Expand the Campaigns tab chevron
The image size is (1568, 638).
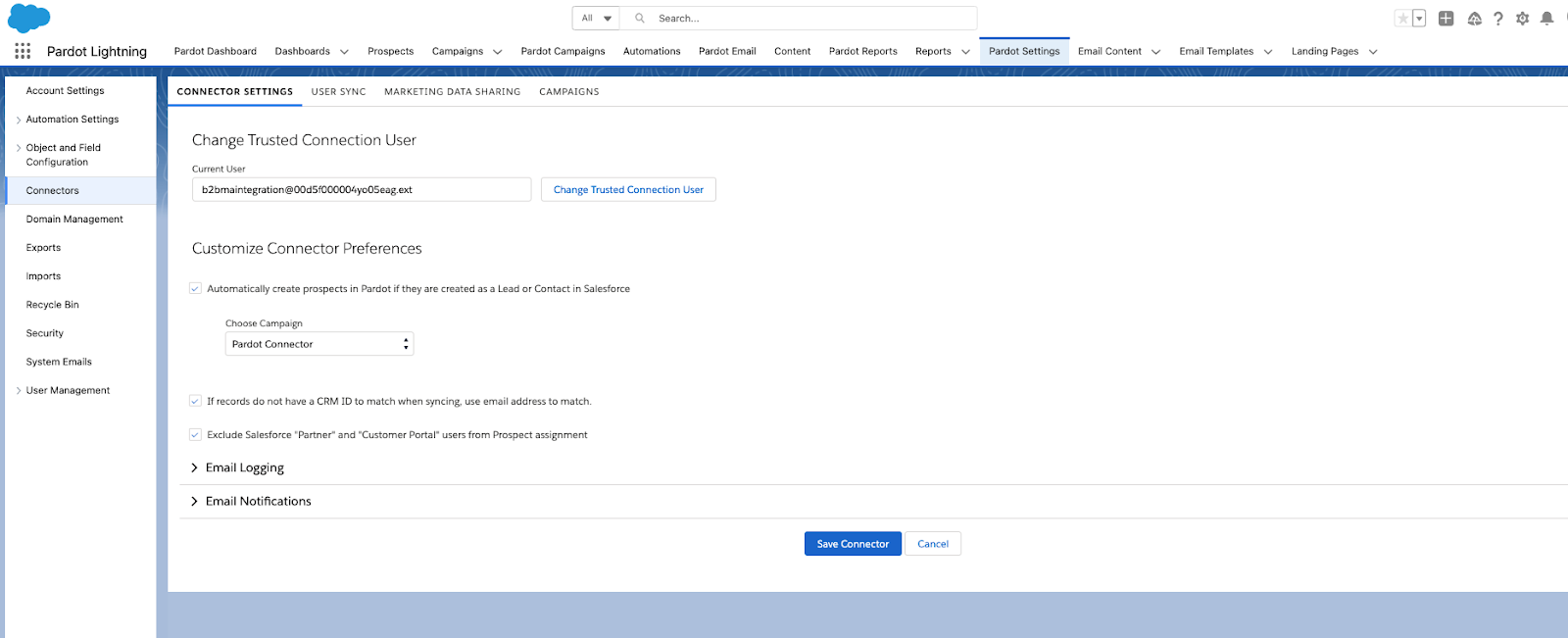tap(497, 52)
